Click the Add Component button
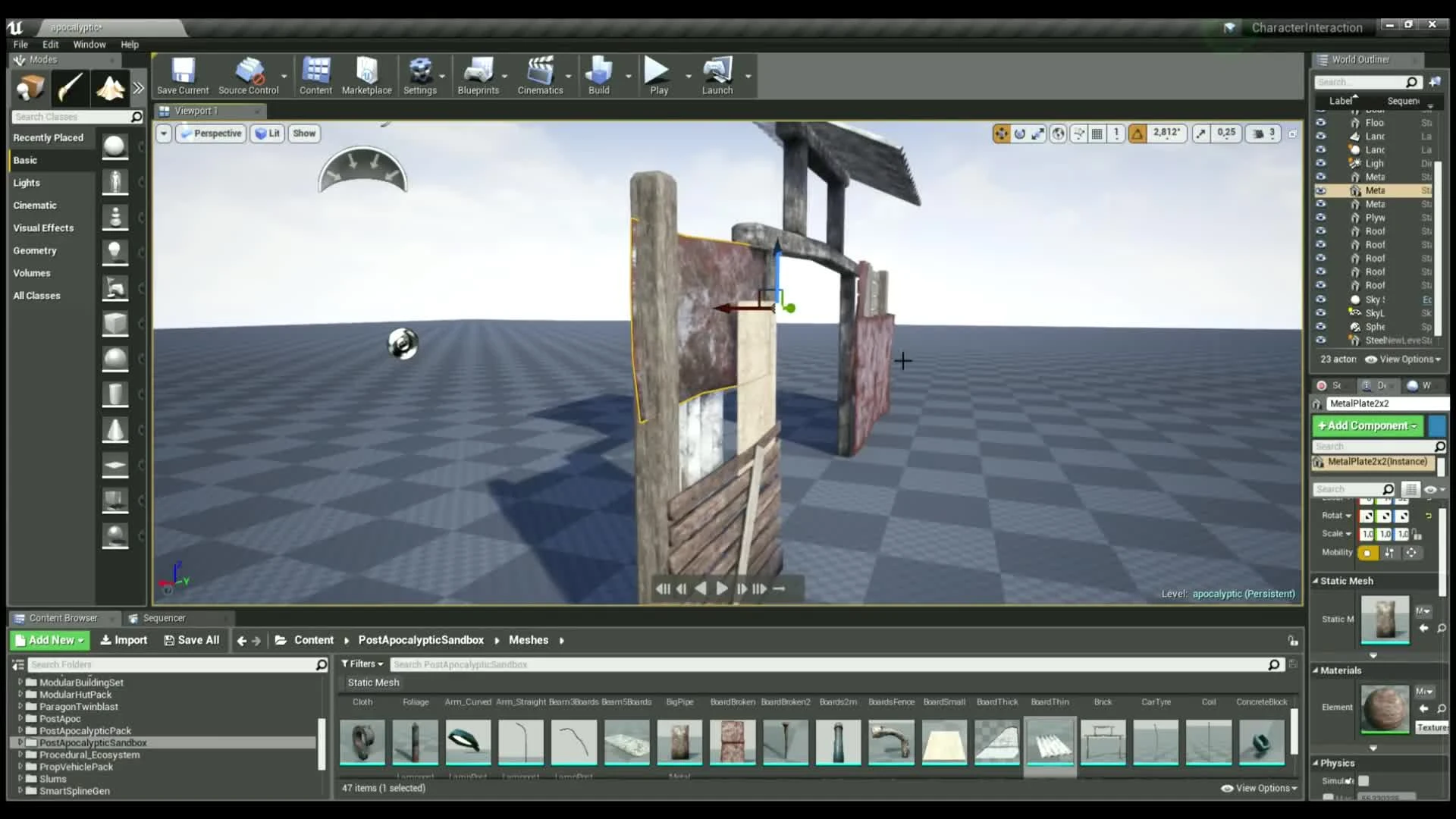Screen dimensions: 1456x819 [x=1367, y=426]
